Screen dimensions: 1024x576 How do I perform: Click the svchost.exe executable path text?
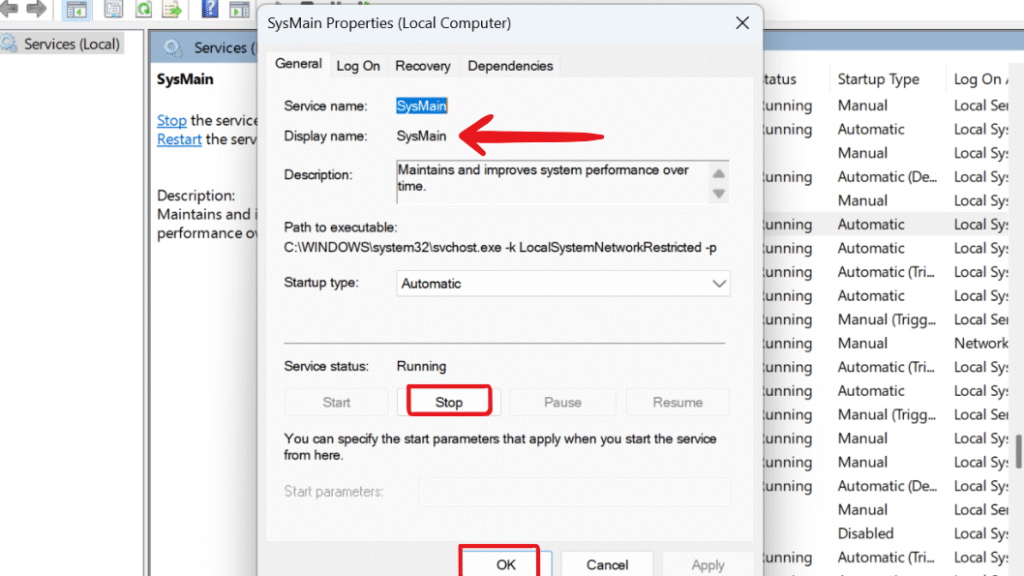point(500,248)
